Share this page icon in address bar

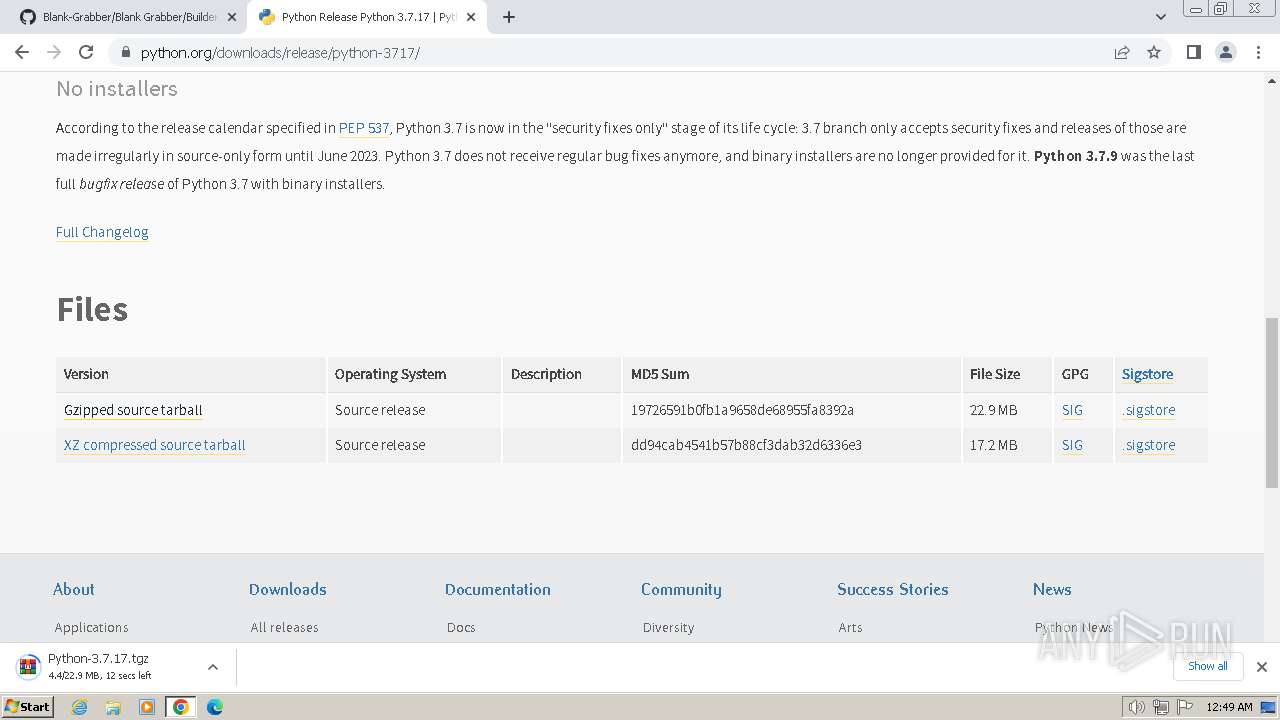[1122, 52]
